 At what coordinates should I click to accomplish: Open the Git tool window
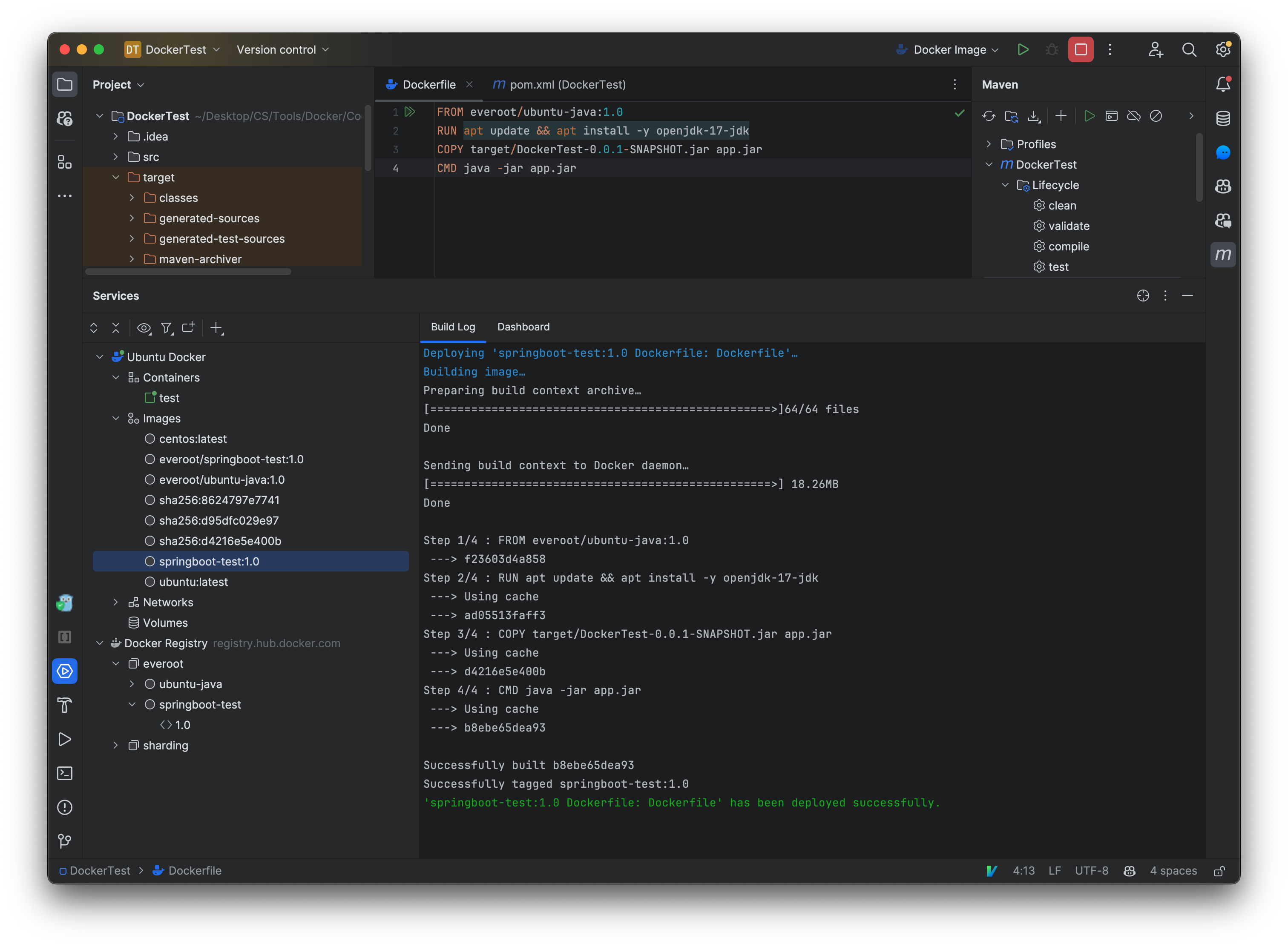point(65,841)
